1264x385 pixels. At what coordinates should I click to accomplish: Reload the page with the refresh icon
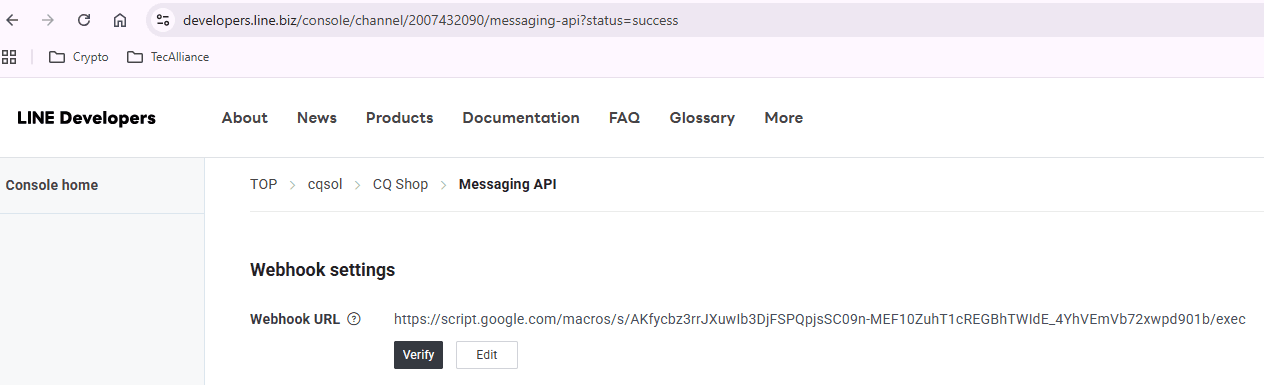[84, 20]
